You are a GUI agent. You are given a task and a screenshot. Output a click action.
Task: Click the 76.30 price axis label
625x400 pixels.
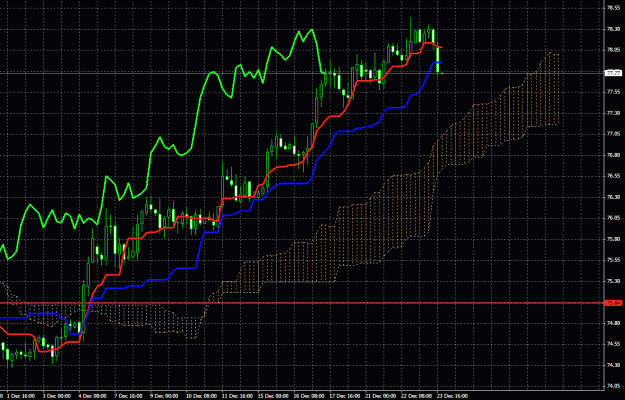[613, 197]
